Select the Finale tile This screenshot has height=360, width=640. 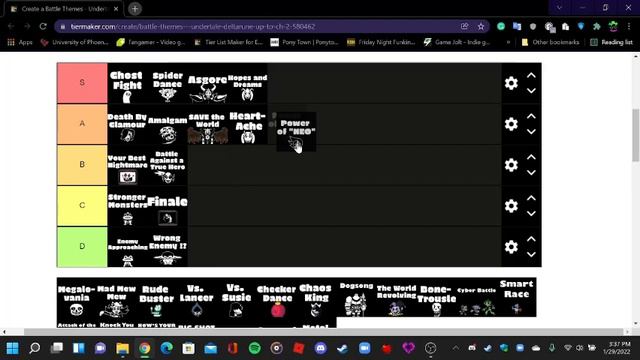pyautogui.click(x=167, y=206)
